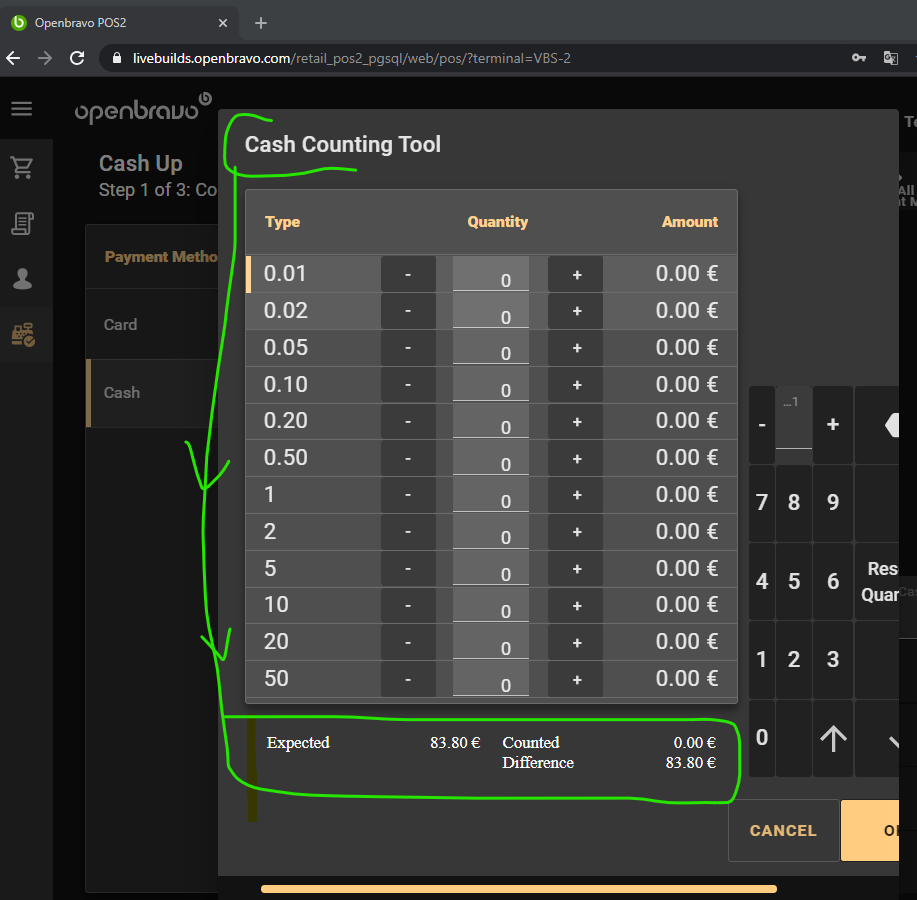
Task: Decrease quantity for 0.50 coin
Action: pyautogui.click(x=408, y=458)
